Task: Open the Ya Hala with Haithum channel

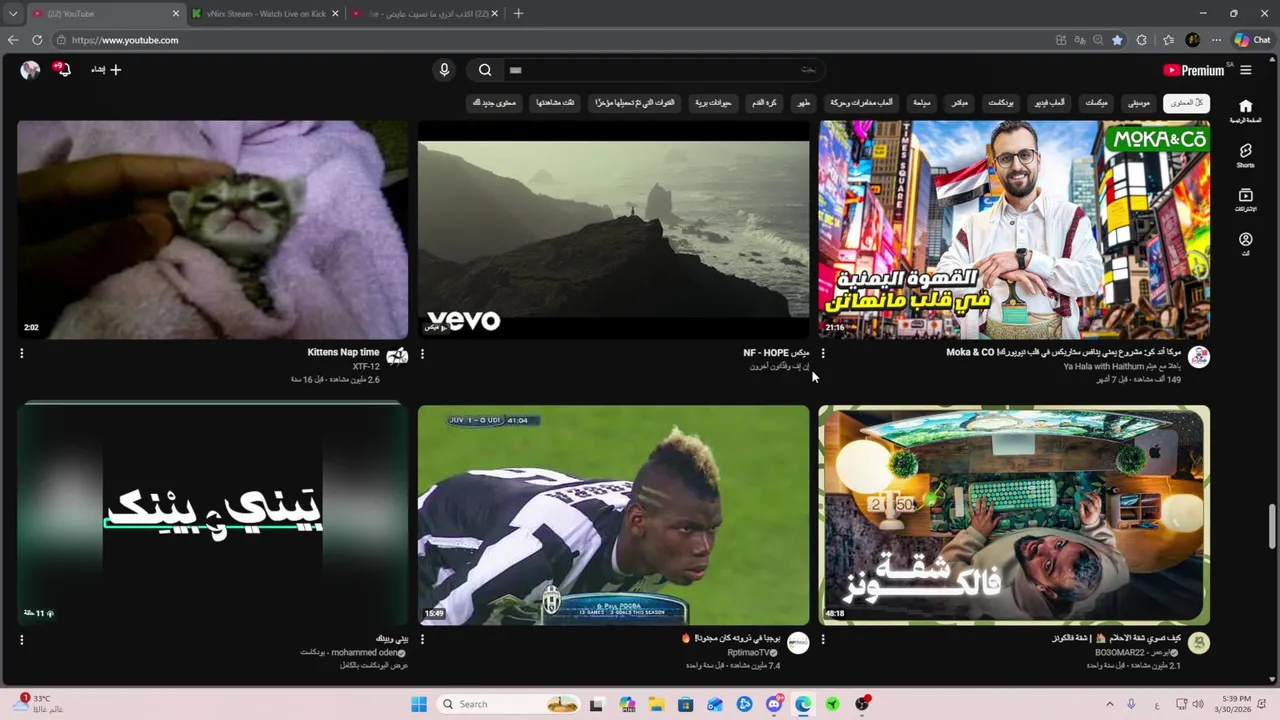Action: 1122,367
